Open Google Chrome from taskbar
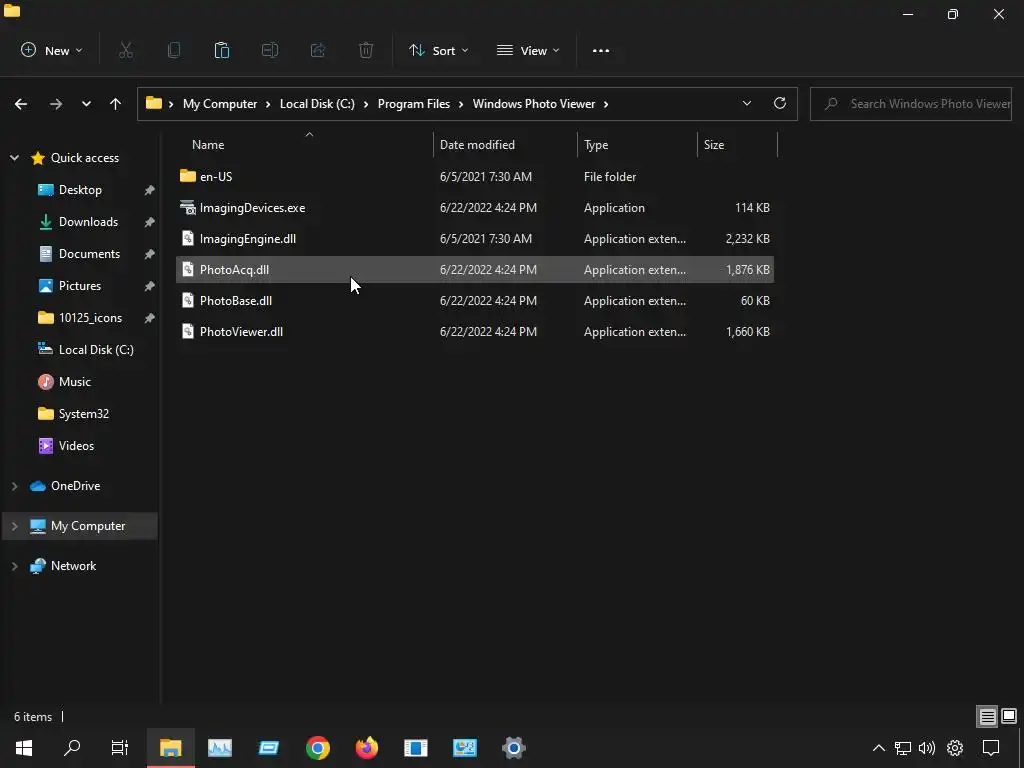The width and height of the screenshot is (1024, 768). click(x=318, y=748)
